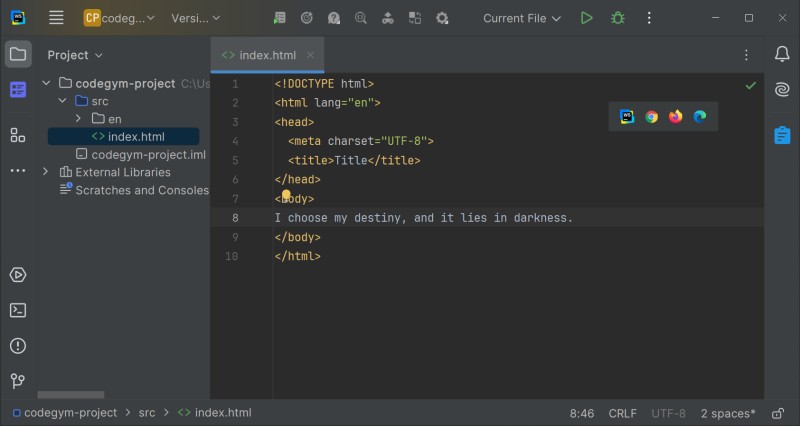Show the Problems tool window
Image resolution: width=800 pixels, height=426 pixels.
(17, 345)
